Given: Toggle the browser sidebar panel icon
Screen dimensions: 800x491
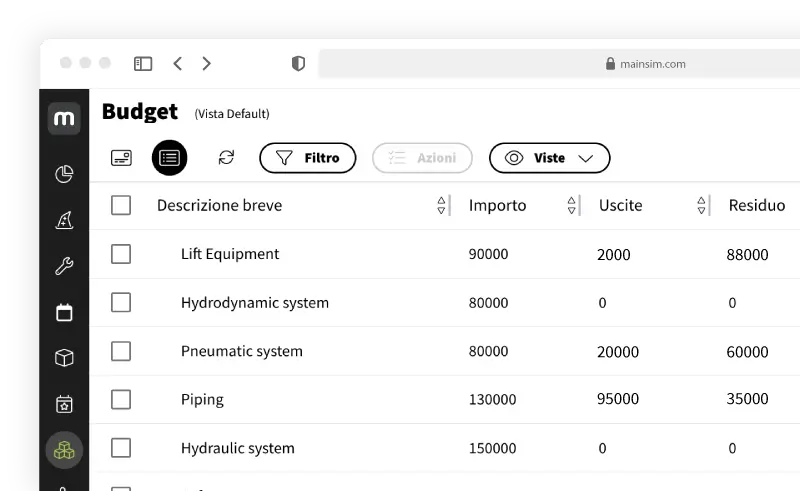Looking at the screenshot, I should coord(143,63).
